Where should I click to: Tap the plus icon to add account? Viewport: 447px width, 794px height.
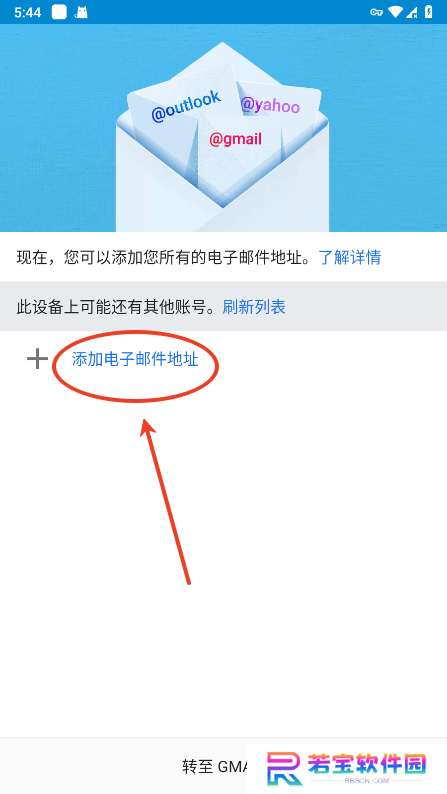point(37,360)
